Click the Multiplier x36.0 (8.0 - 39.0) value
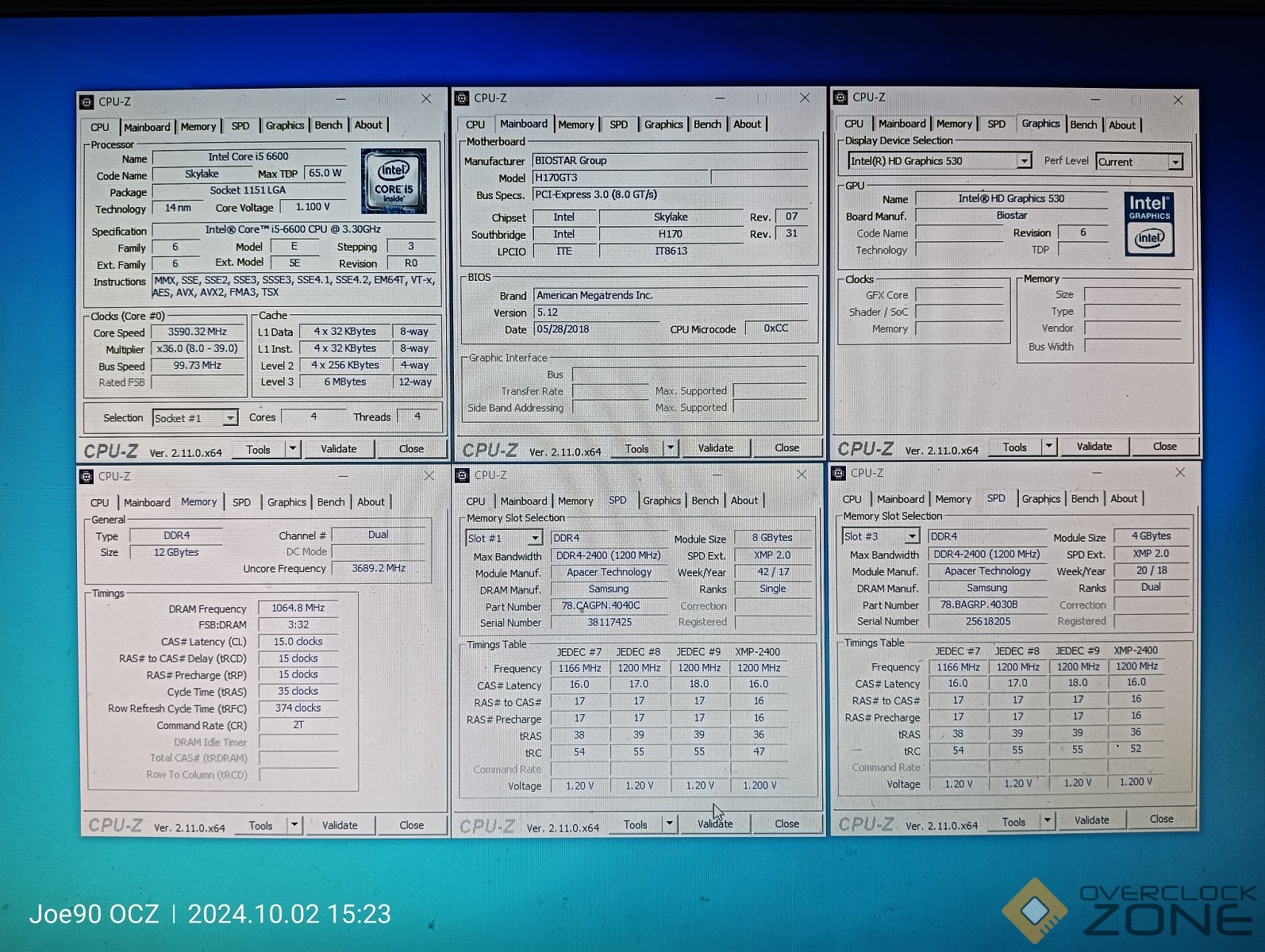 [x=198, y=349]
